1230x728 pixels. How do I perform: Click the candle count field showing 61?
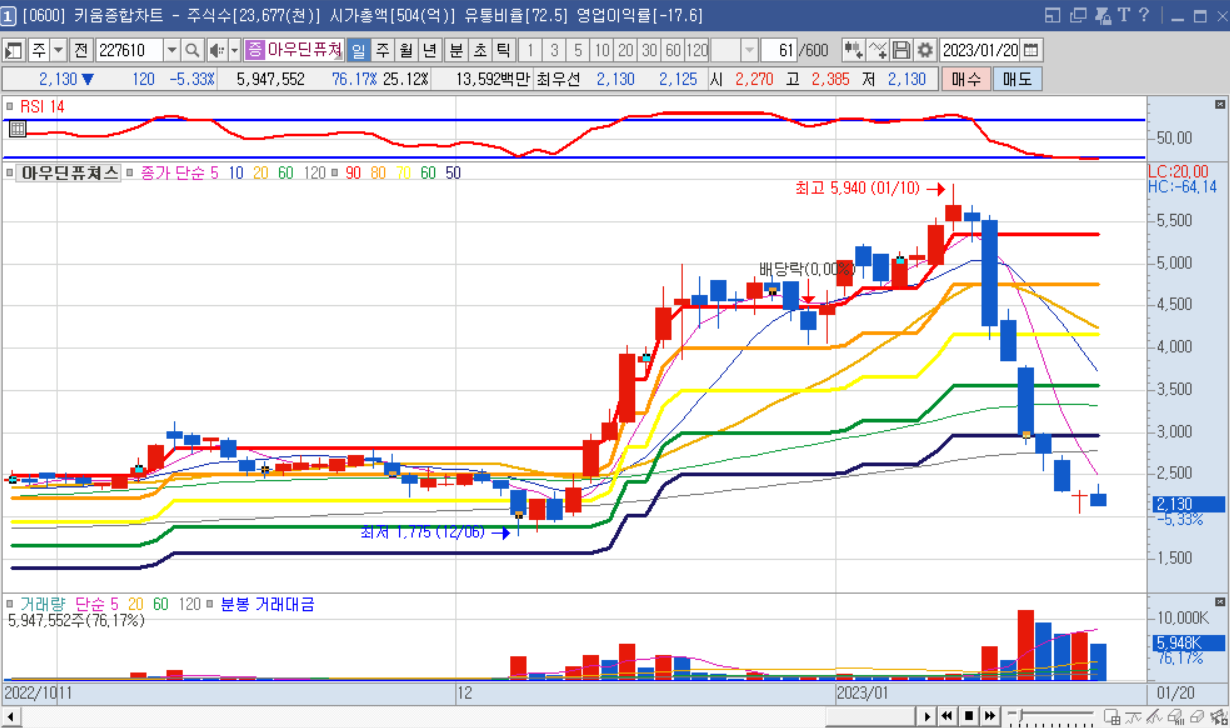pos(779,50)
